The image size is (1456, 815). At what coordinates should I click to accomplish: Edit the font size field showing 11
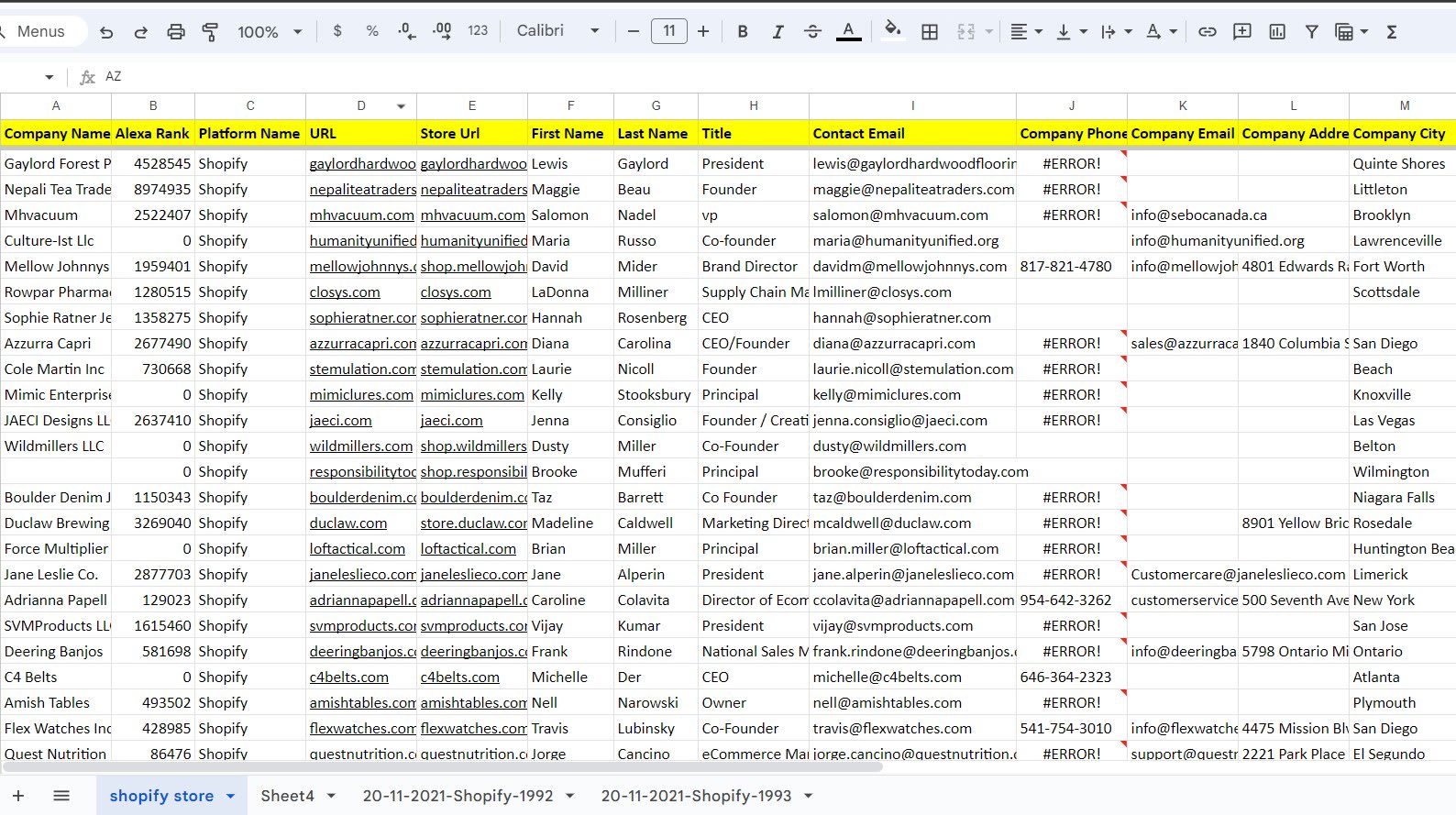(669, 31)
